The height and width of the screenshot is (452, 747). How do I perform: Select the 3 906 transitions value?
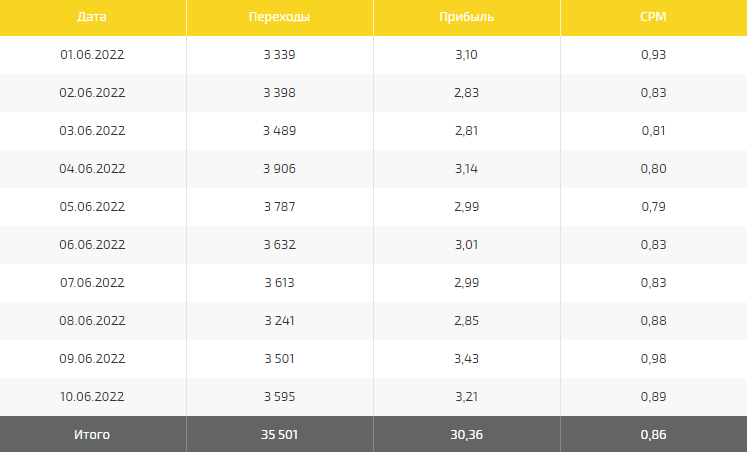pyautogui.click(x=279, y=168)
